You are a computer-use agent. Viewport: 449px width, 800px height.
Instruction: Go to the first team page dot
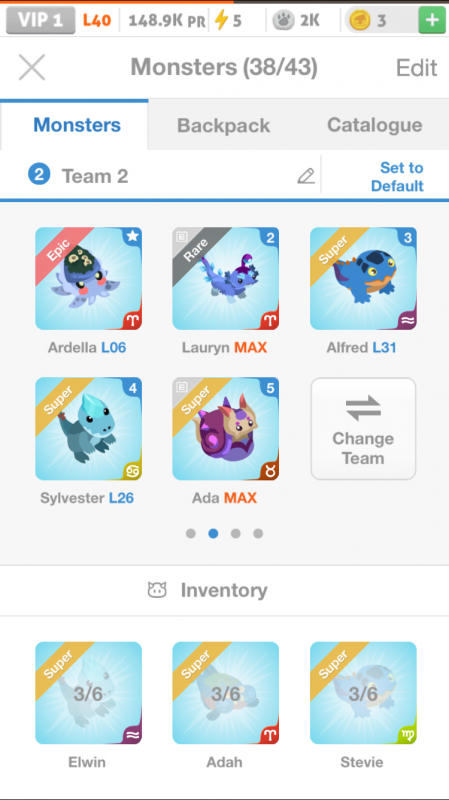(191, 534)
